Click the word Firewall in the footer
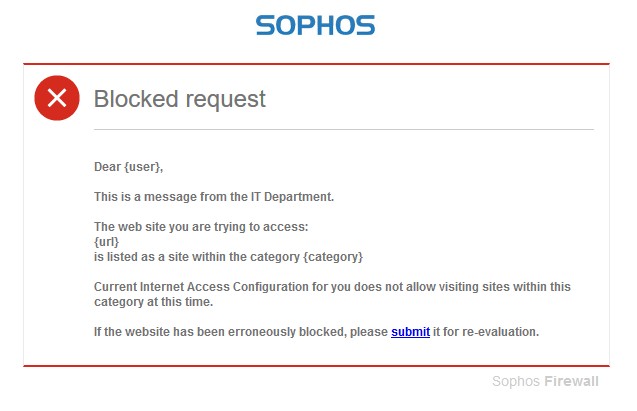 pos(571,381)
